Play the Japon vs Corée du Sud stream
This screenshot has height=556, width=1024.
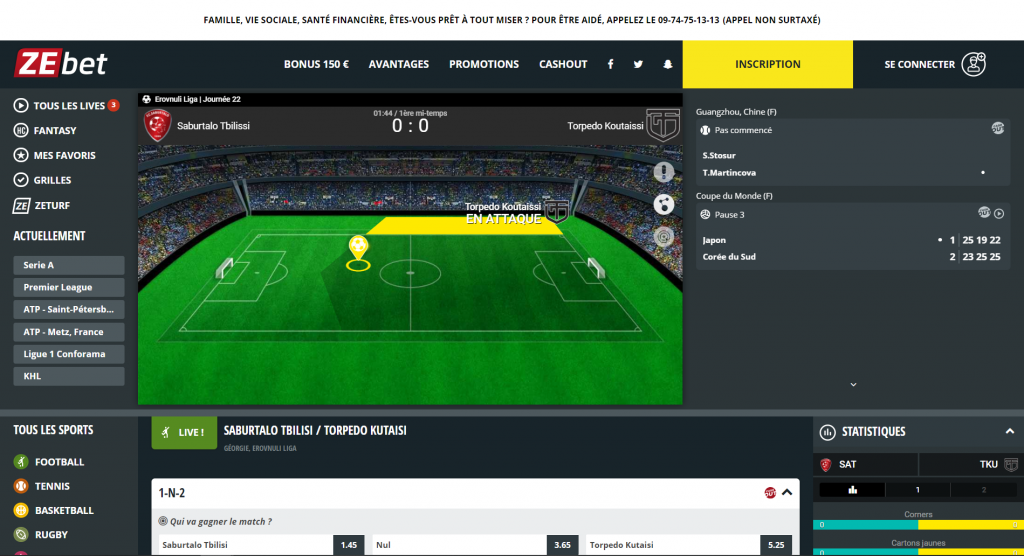pos(999,214)
